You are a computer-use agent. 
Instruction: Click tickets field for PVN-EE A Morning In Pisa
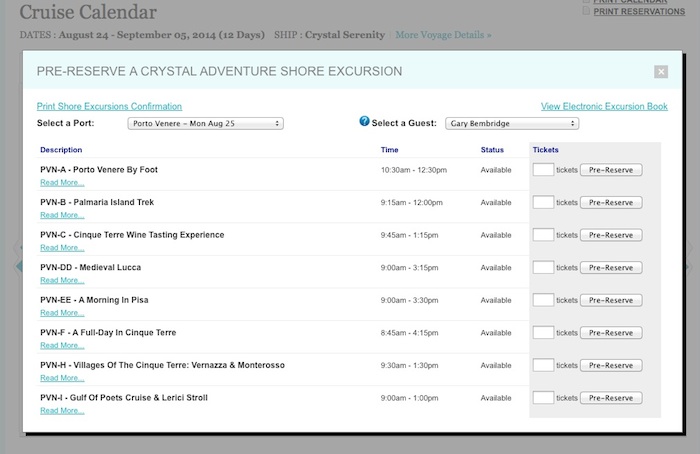[x=543, y=300]
